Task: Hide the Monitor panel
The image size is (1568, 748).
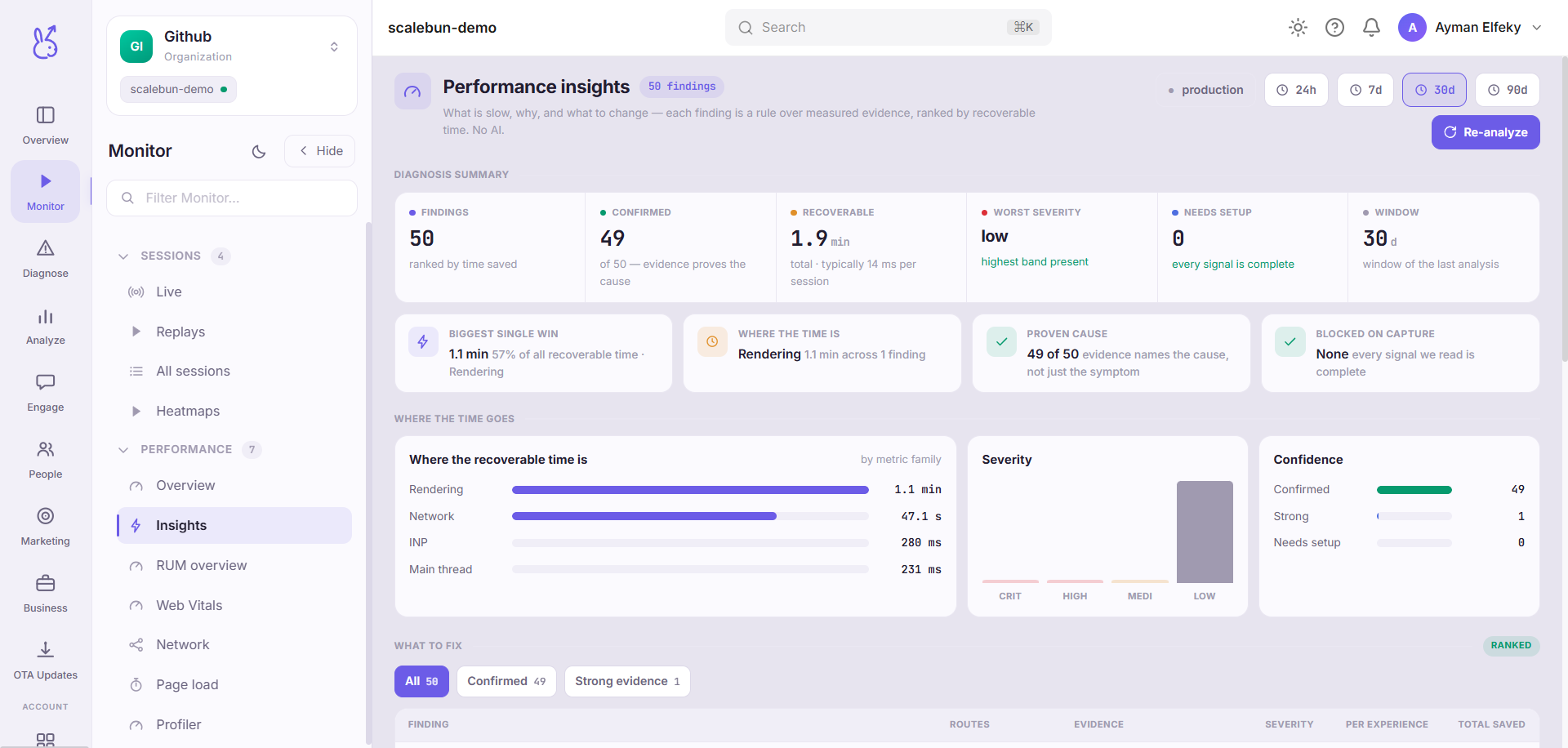Action: click(320, 151)
